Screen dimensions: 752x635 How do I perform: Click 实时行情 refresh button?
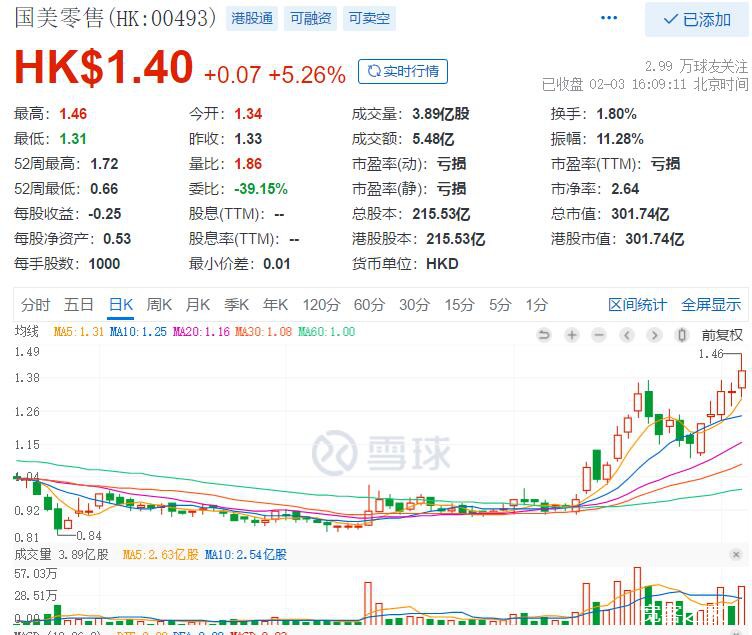tap(403, 71)
